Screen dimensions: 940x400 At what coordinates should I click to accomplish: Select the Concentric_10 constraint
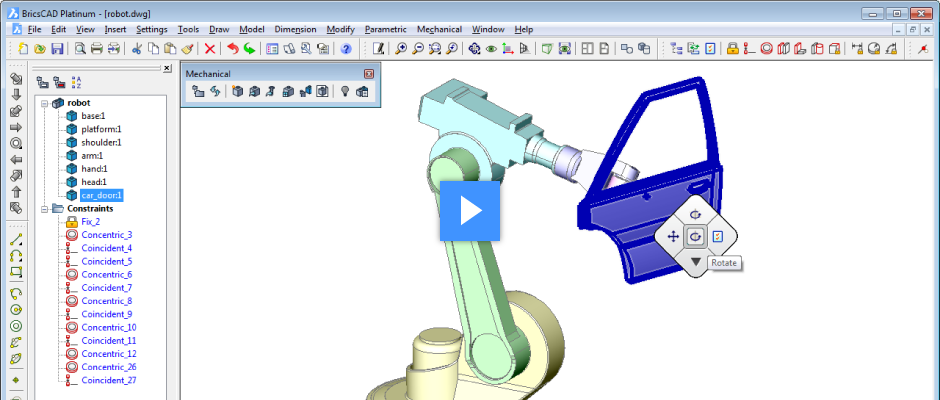click(x=109, y=327)
